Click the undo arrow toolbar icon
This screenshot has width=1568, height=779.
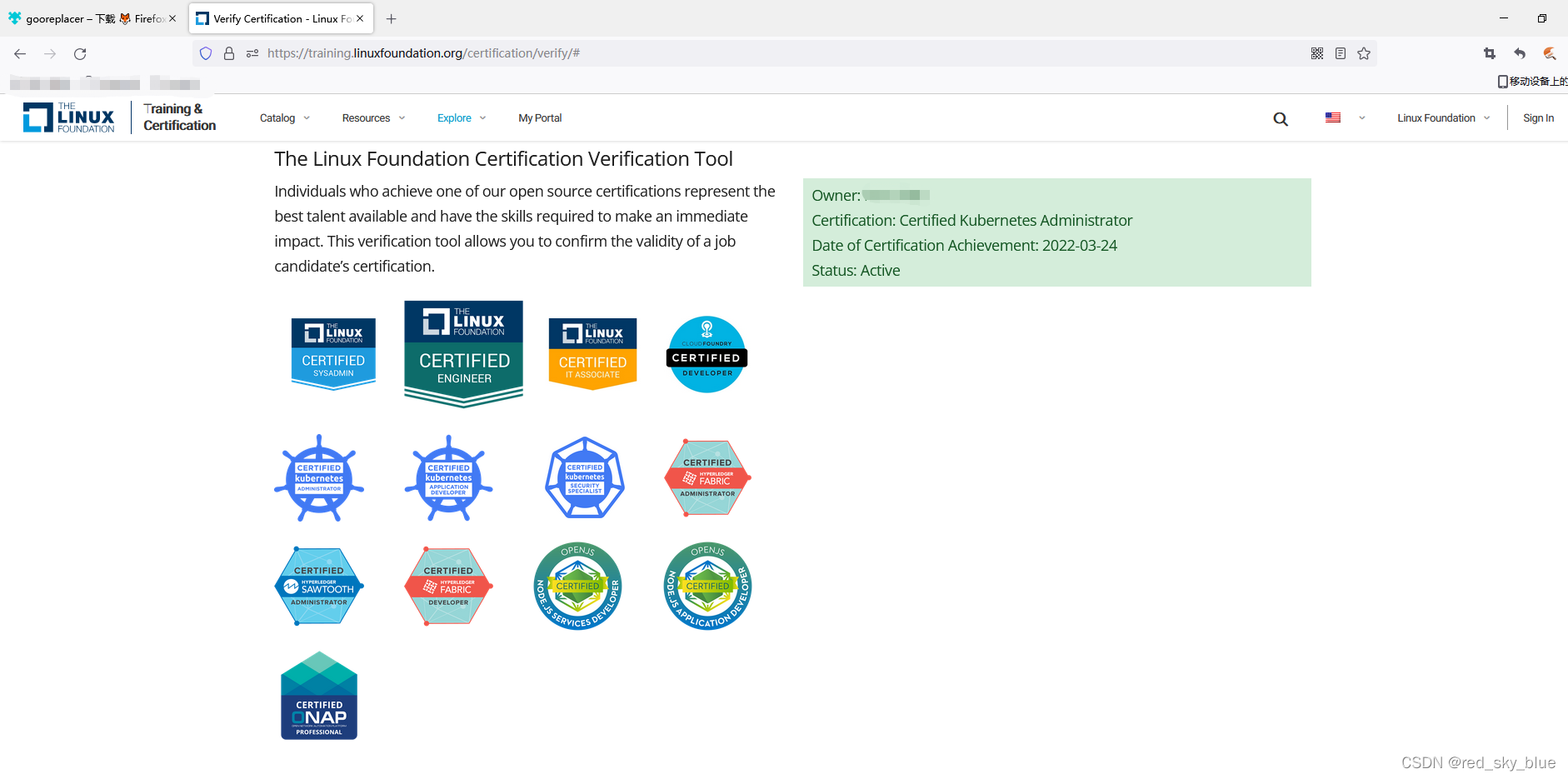click(x=1520, y=53)
